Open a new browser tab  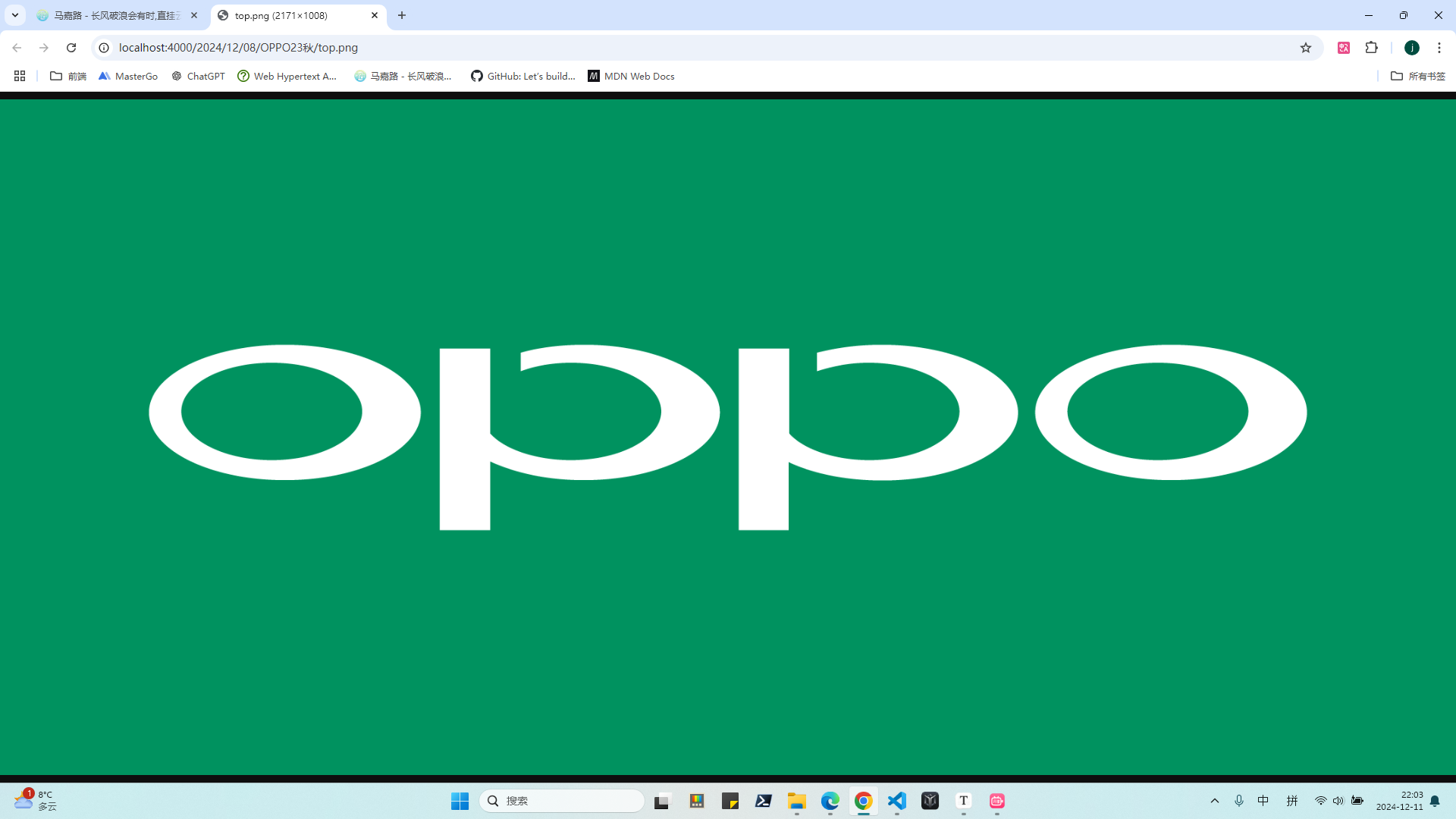coord(402,15)
